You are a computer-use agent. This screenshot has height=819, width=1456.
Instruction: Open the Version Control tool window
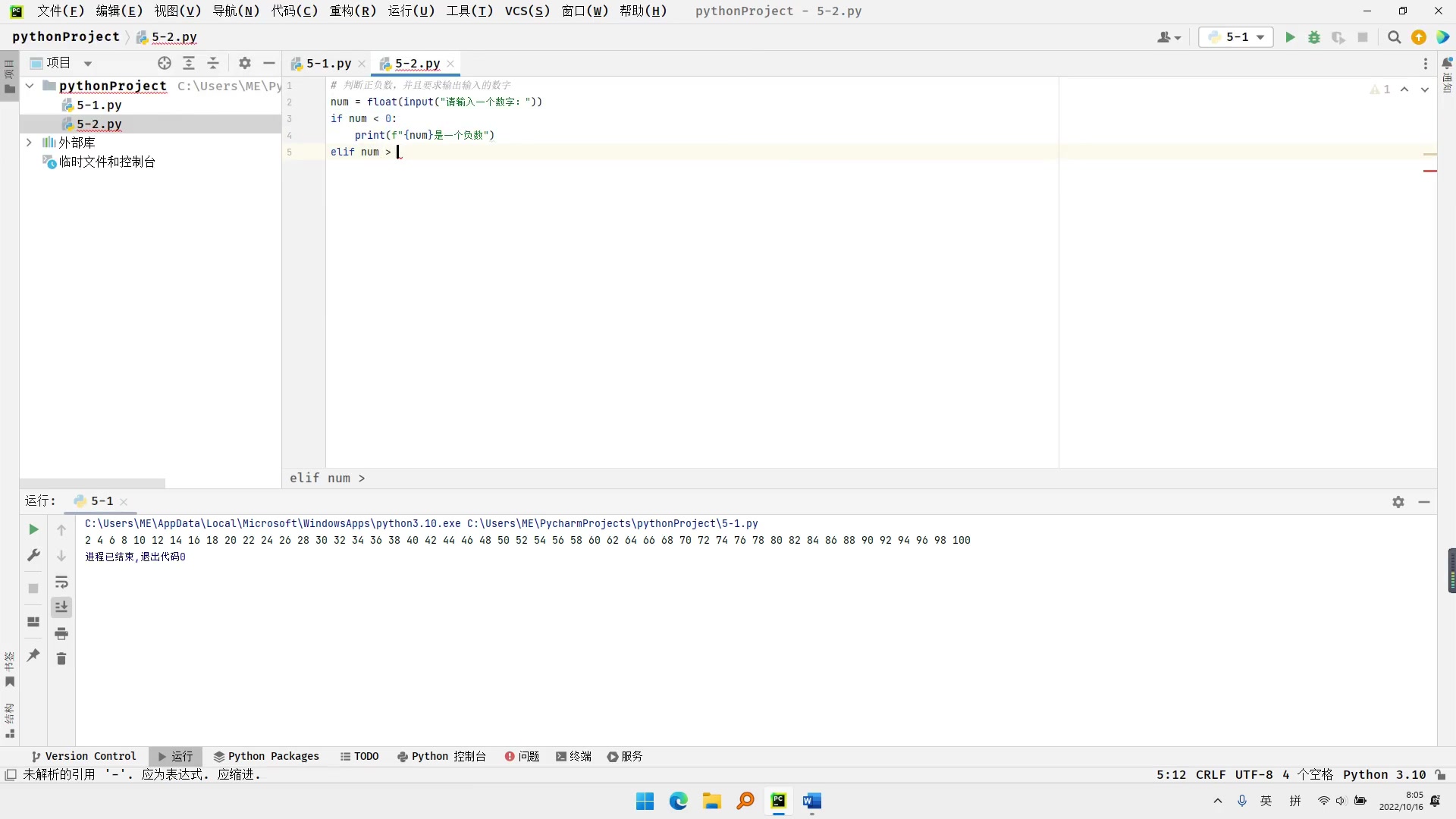point(83,756)
